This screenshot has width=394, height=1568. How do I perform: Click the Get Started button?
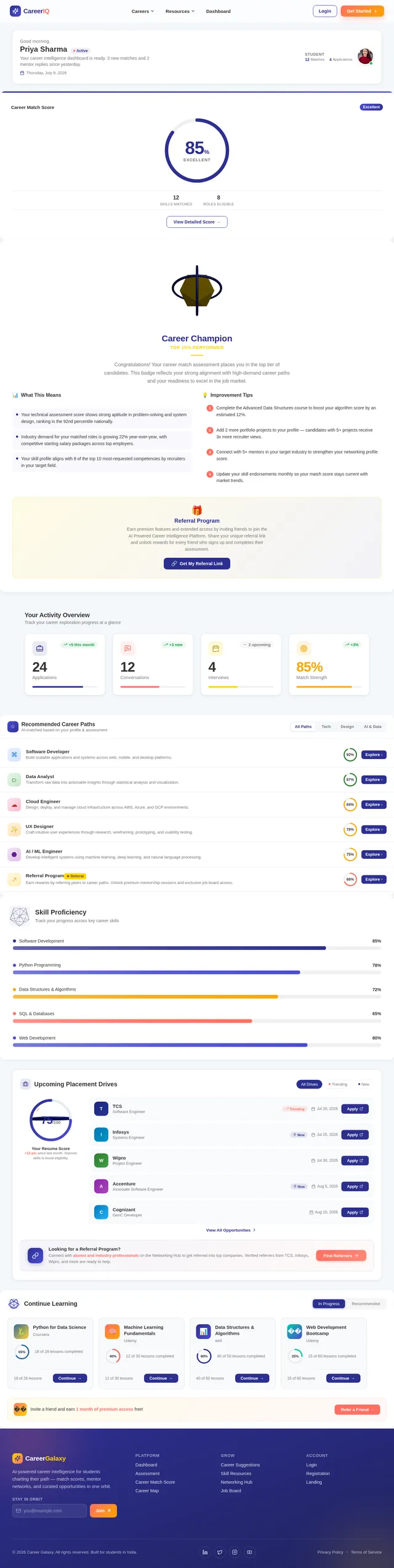click(362, 11)
